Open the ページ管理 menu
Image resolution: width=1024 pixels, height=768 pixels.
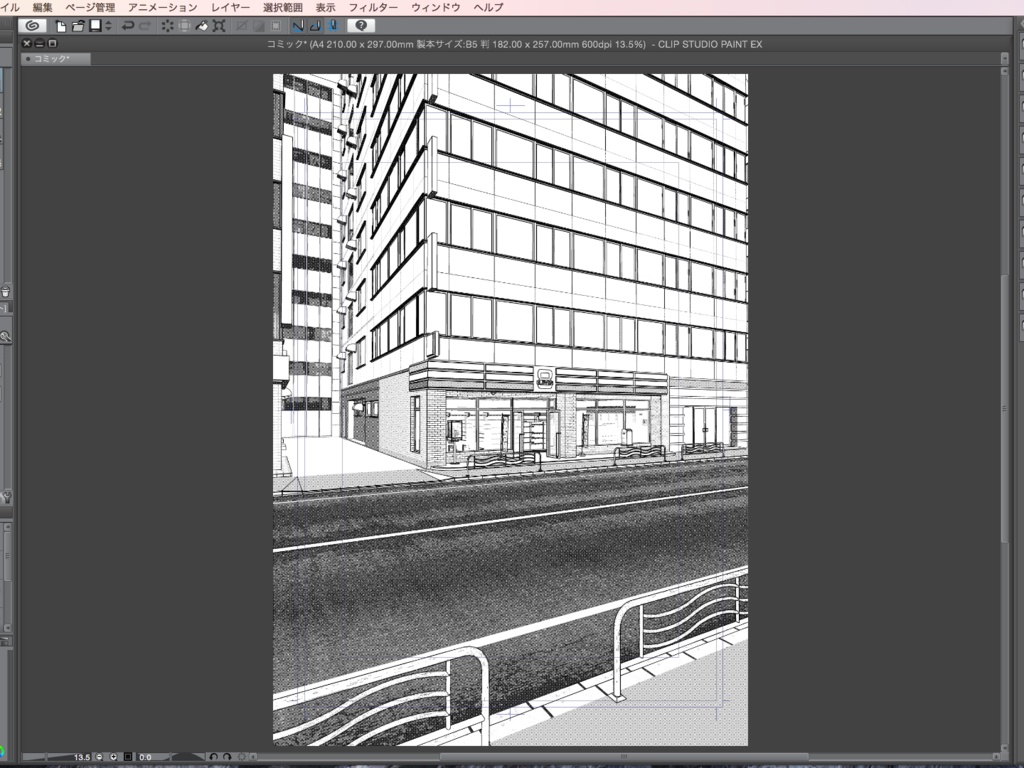90,7
